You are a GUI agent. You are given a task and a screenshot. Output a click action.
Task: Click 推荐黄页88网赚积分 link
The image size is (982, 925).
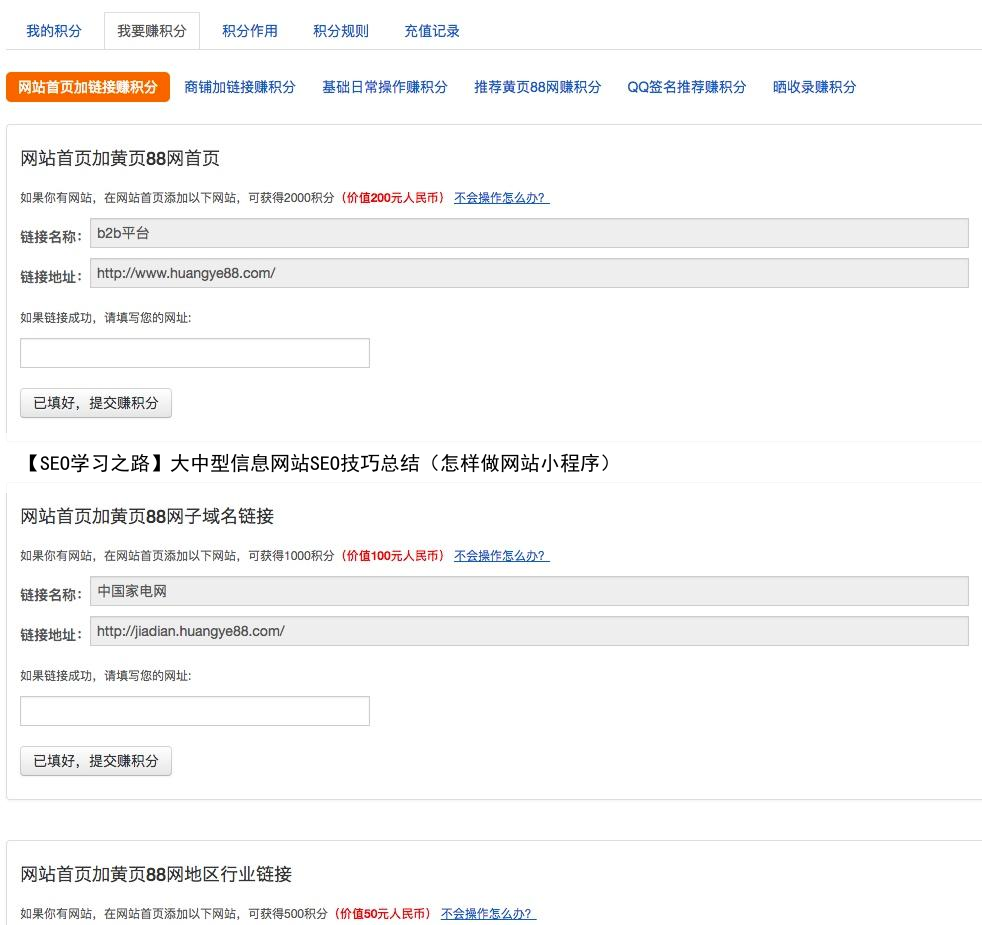[537, 87]
